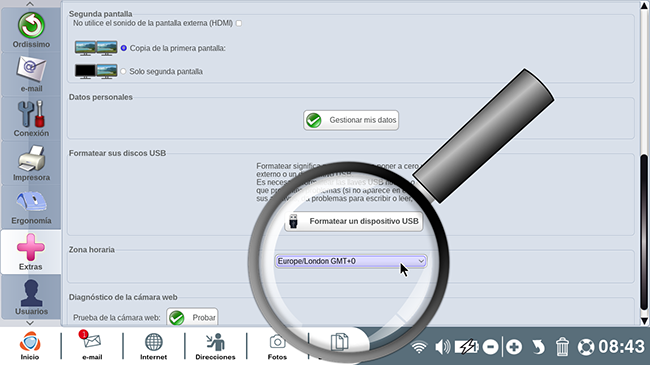
Task: Toggle the HDMI external sound checkbox
Action: coord(239,23)
